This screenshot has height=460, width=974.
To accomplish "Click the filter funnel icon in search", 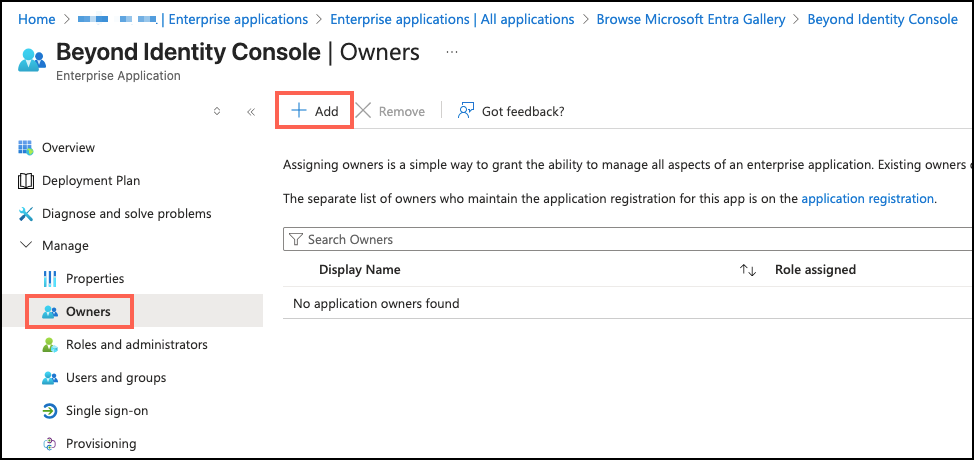I will tap(296, 239).
